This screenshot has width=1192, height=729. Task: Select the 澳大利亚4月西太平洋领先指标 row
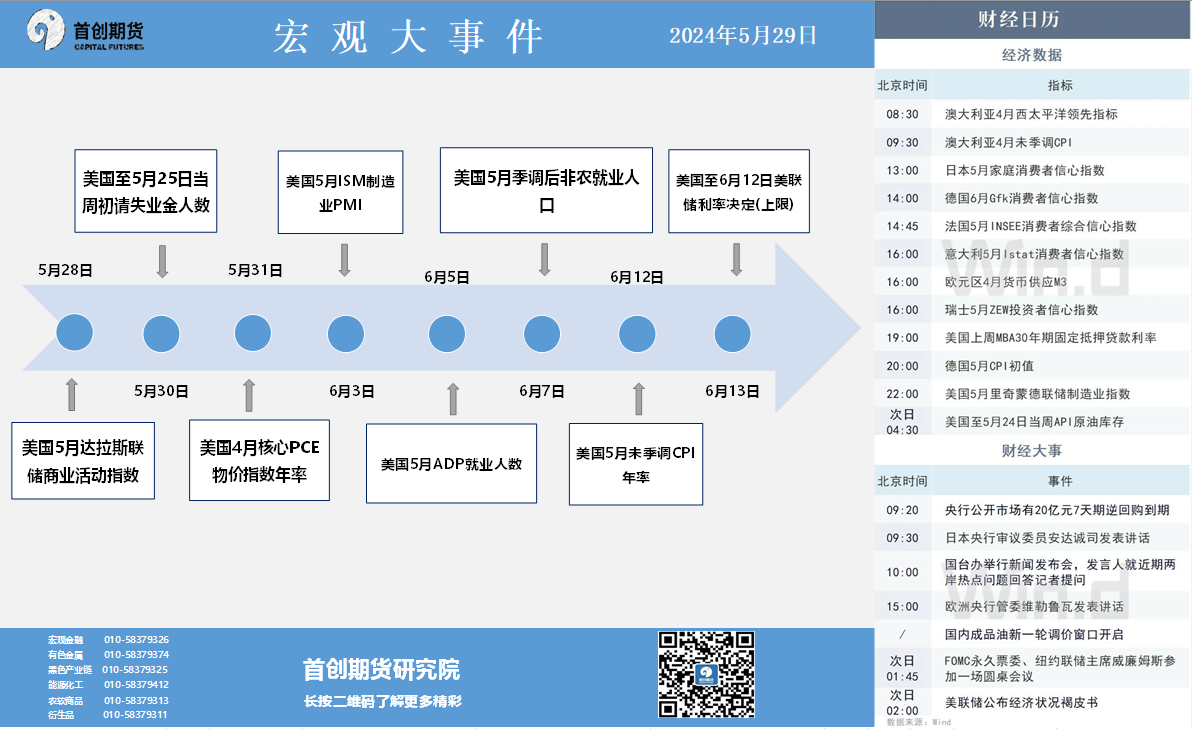click(x=1033, y=114)
